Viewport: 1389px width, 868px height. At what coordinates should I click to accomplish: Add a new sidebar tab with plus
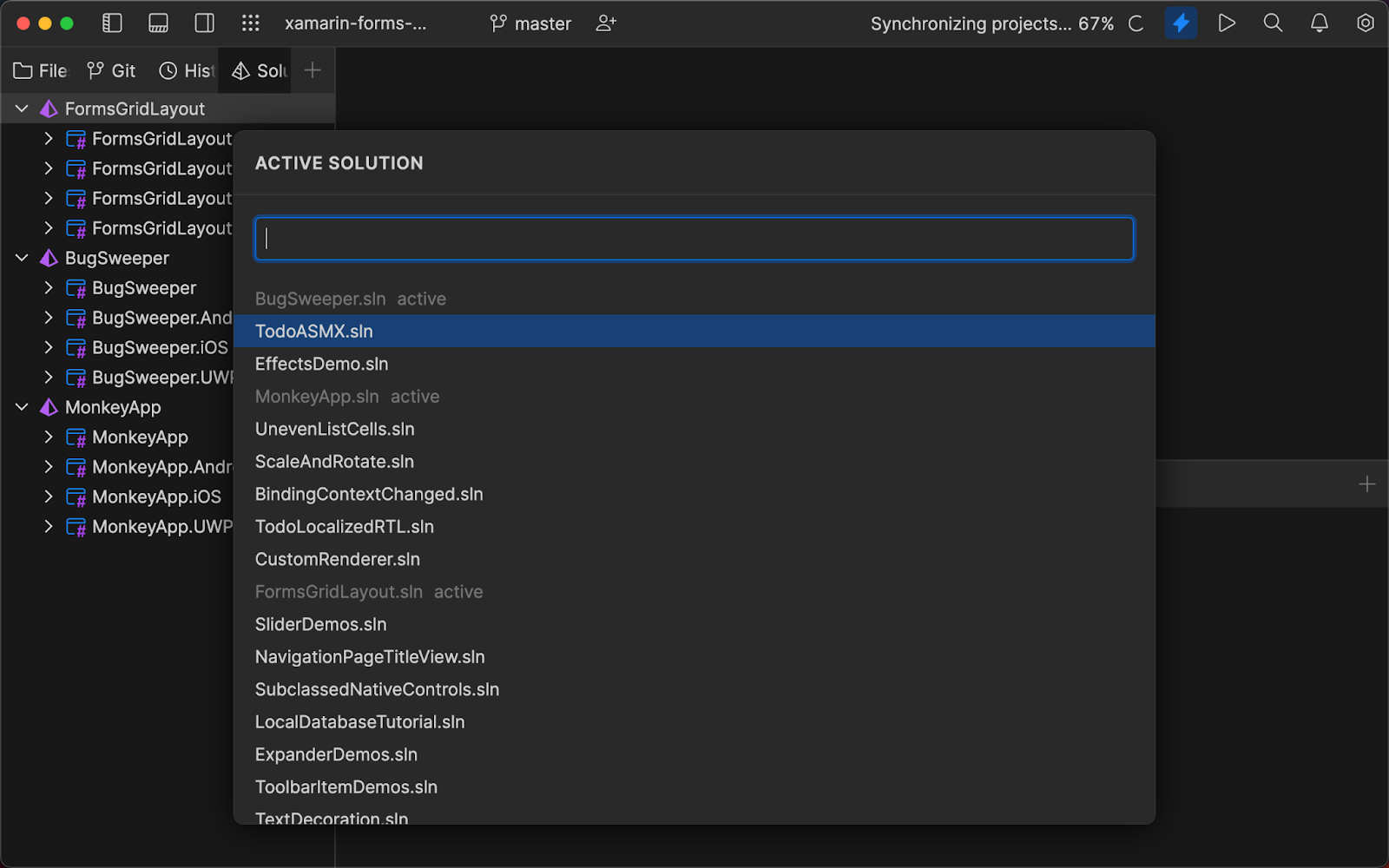(x=313, y=70)
